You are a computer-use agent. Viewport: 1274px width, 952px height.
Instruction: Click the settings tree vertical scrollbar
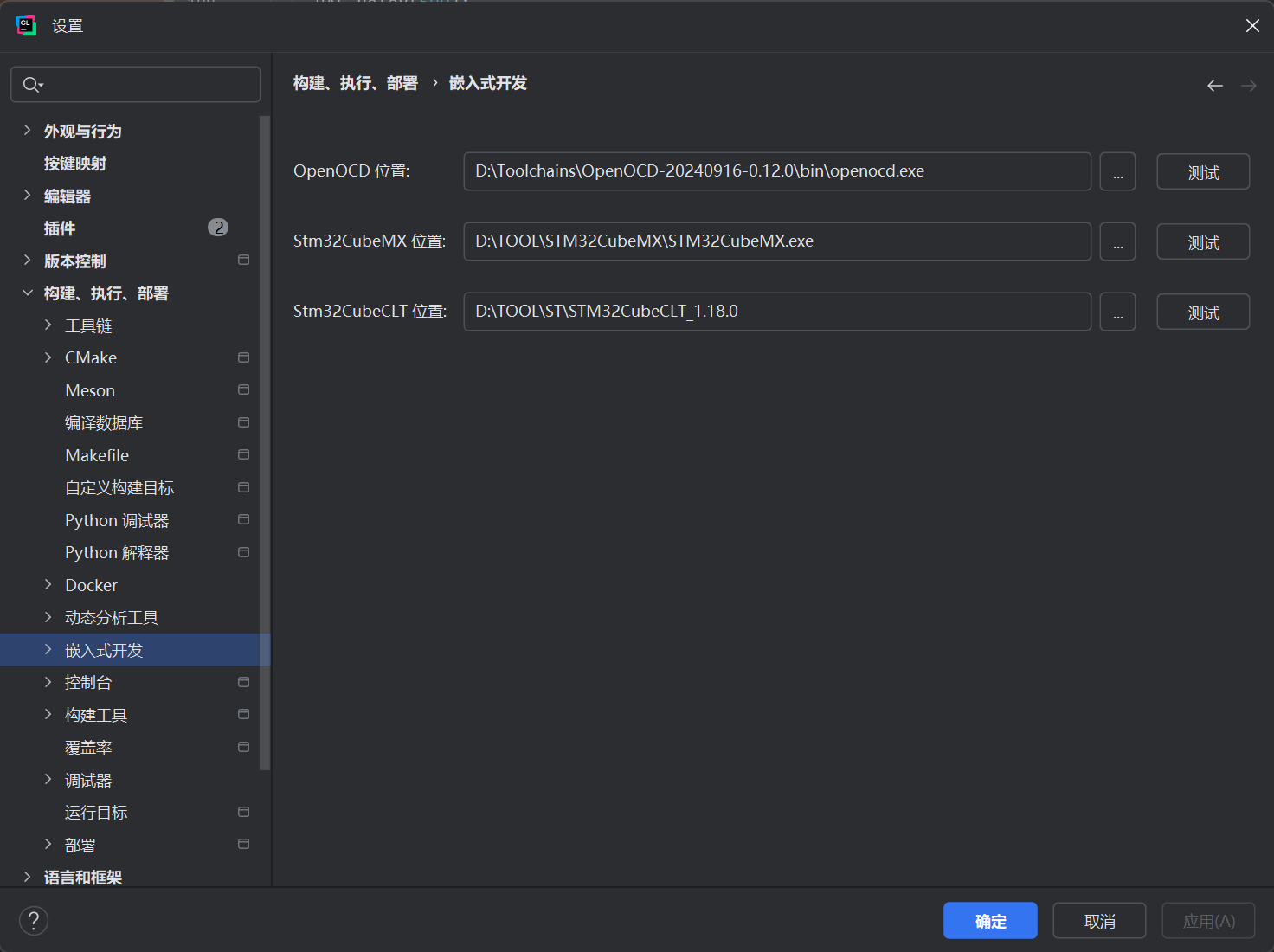265,442
